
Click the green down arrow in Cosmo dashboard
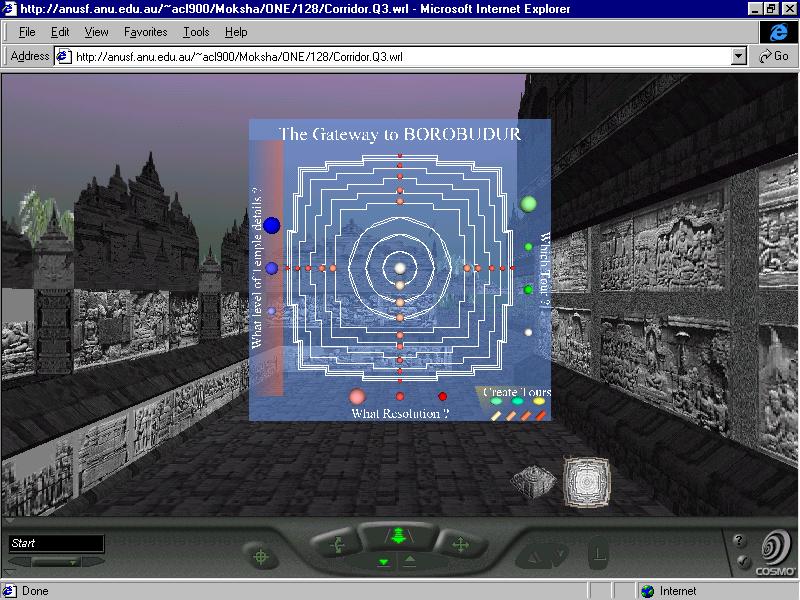[x=383, y=562]
